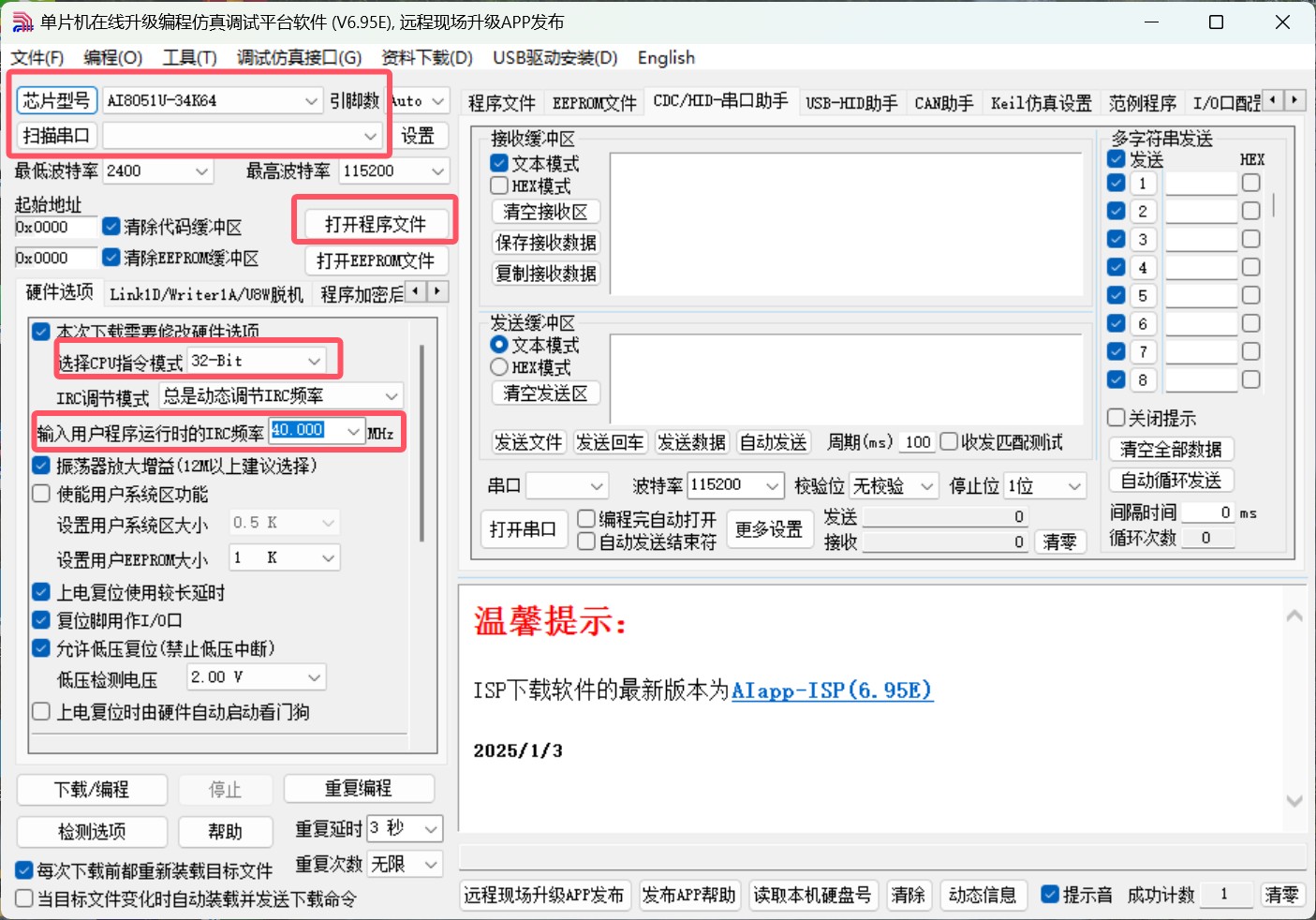Toggle 振荡器放大增益 checkbox
The image size is (1316, 920).
[x=41, y=466]
